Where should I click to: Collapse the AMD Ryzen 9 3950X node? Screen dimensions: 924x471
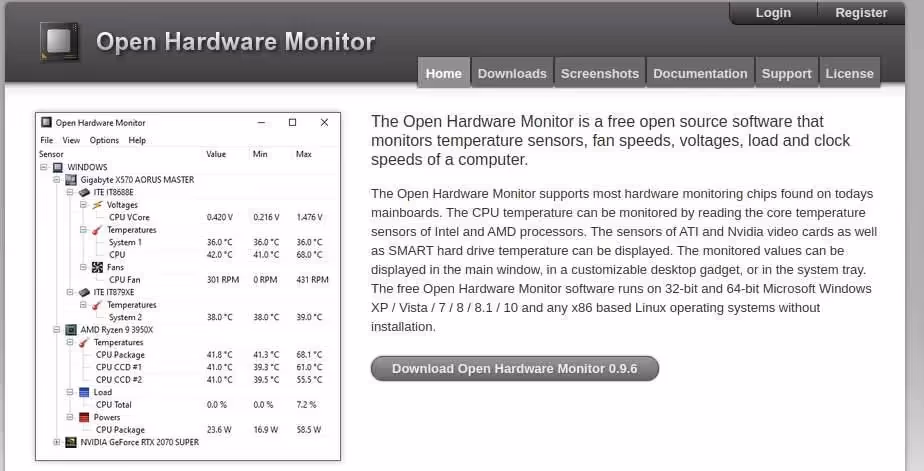57,330
